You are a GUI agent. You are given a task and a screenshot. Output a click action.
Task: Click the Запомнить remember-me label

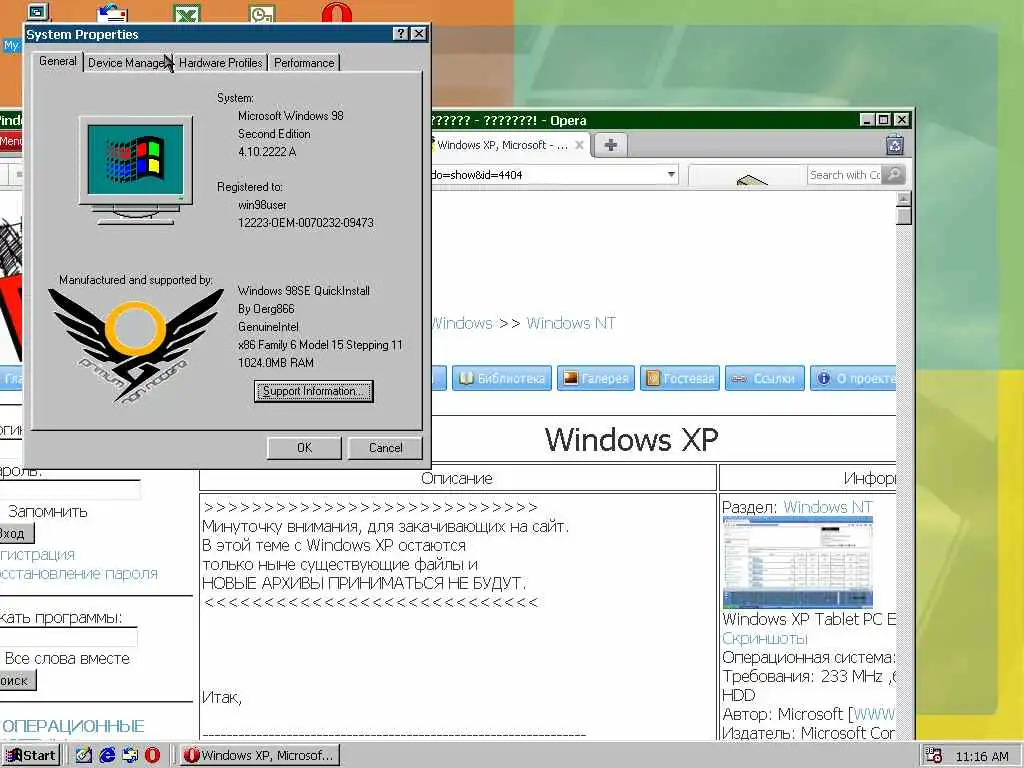tap(48, 511)
